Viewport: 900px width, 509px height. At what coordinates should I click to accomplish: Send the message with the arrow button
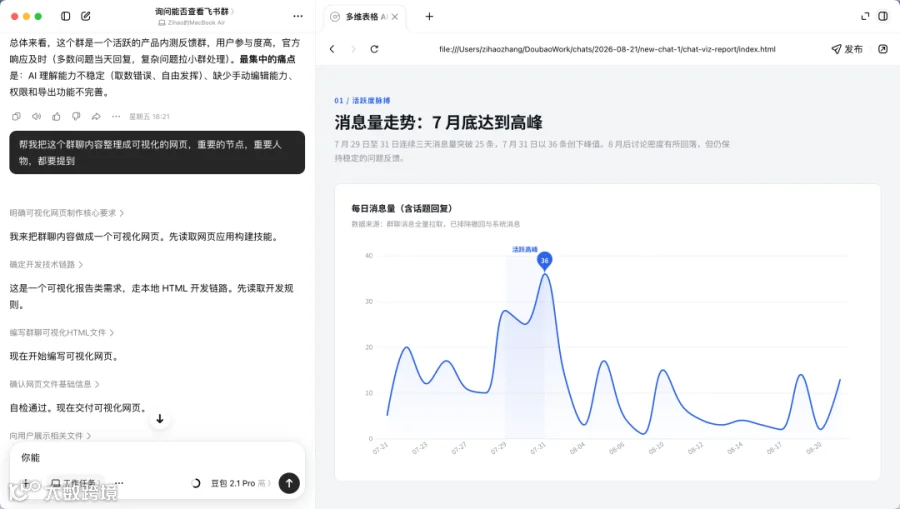click(x=289, y=483)
